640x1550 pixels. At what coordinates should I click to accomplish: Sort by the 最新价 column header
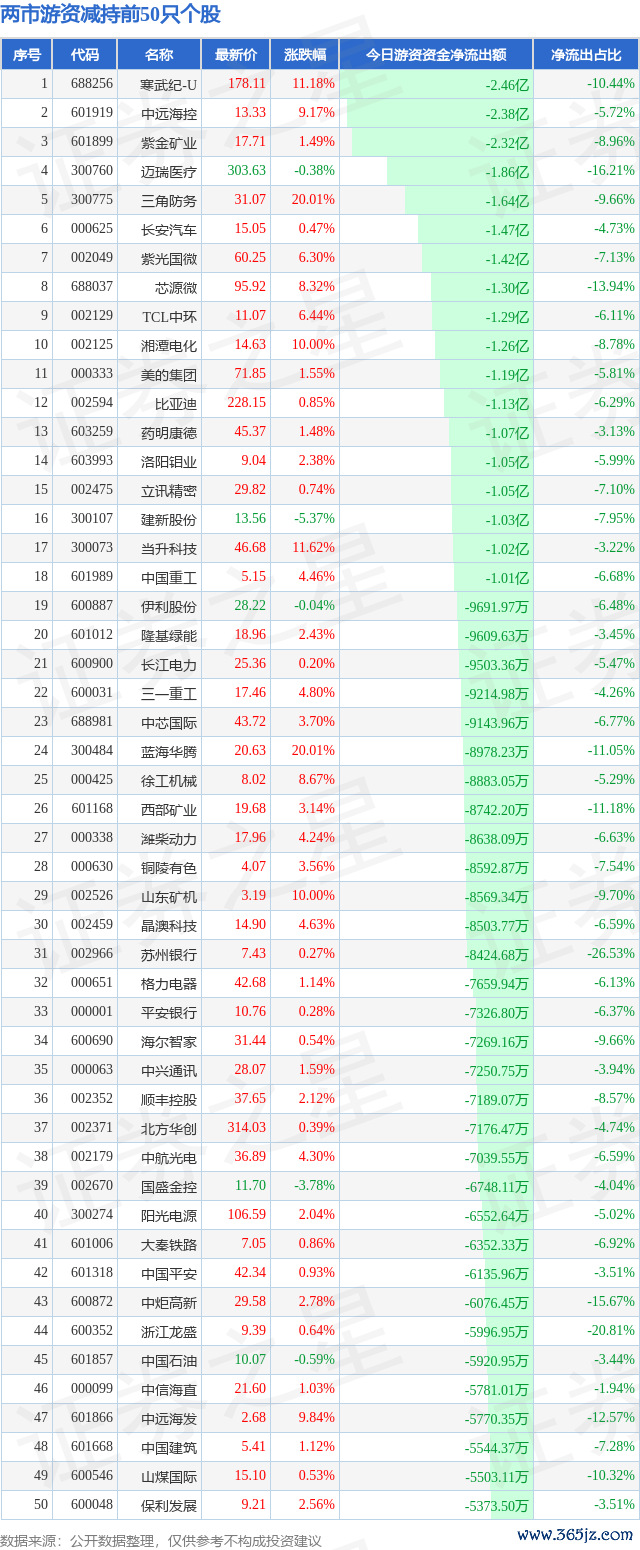(236, 55)
